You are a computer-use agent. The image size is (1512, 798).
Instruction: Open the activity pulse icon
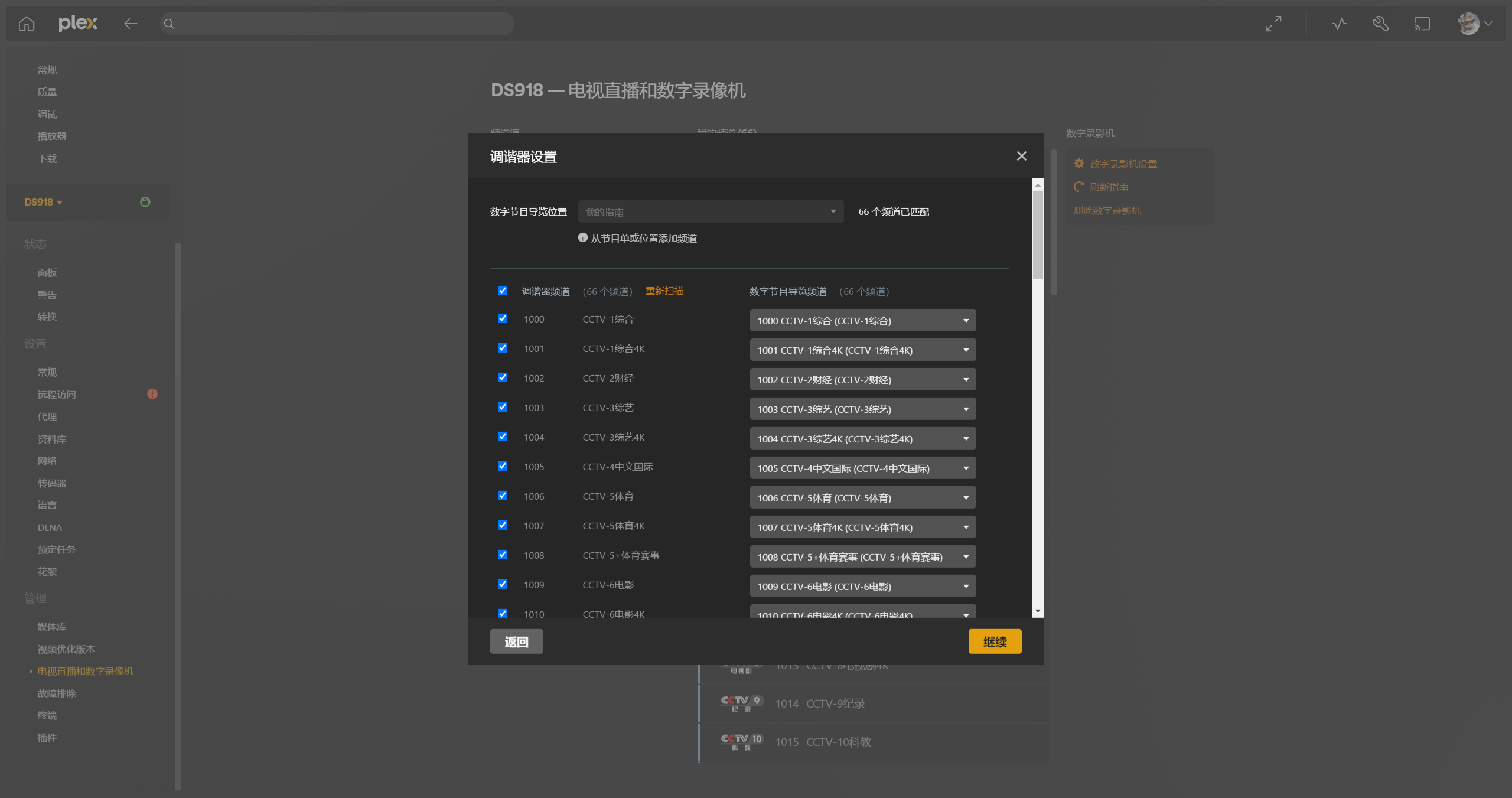1339,24
